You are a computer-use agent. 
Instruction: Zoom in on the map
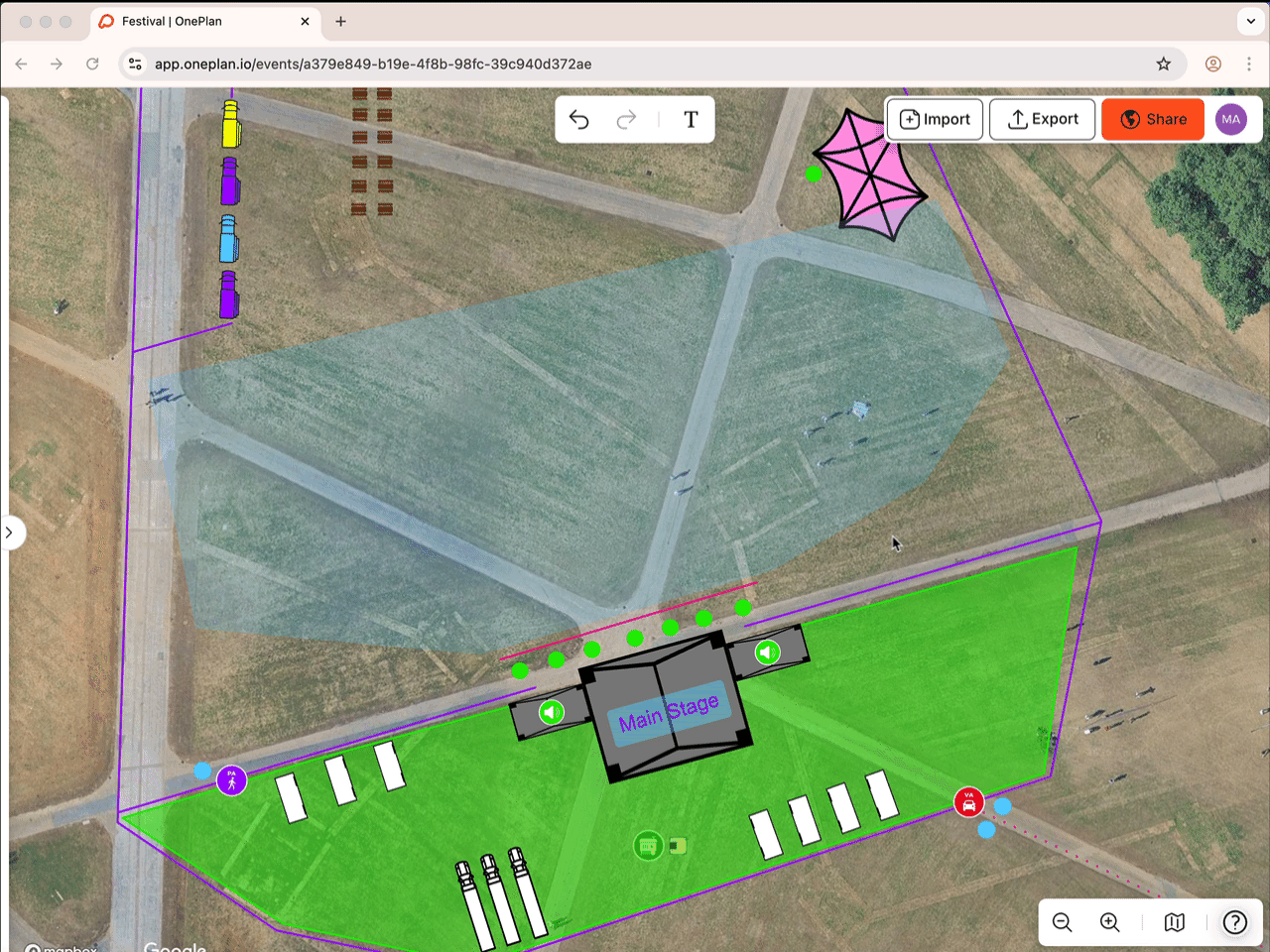tap(1110, 922)
